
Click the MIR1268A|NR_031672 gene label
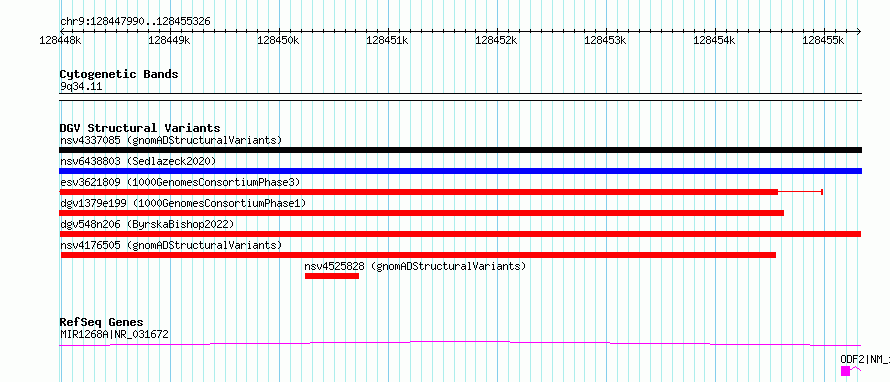click(x=114, y=334)
